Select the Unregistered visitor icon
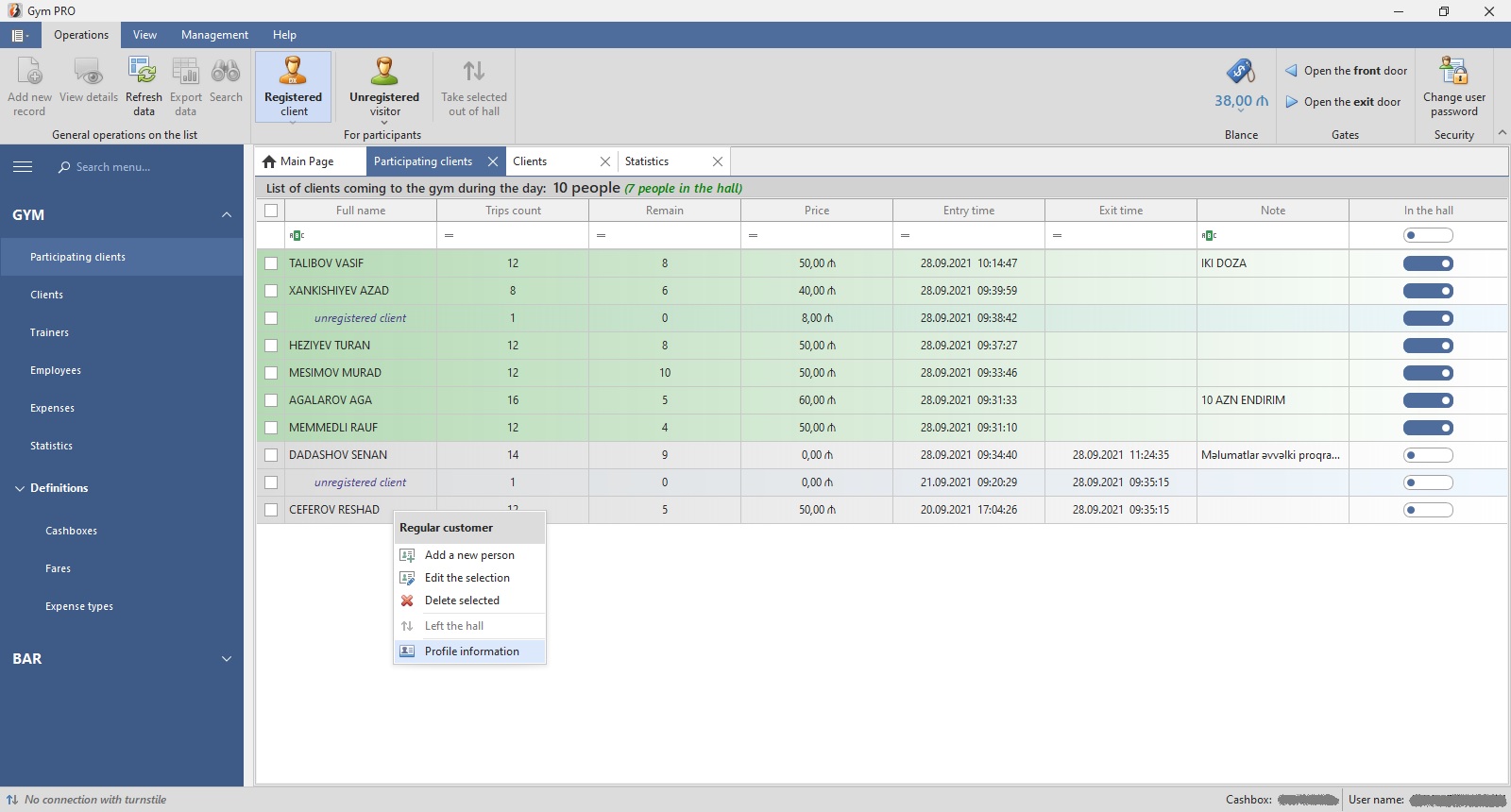 (x=384, y=72)
